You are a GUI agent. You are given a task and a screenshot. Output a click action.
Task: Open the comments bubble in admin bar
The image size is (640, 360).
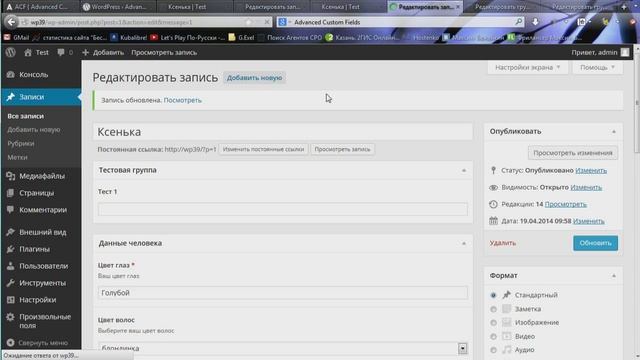pos(65,52)
